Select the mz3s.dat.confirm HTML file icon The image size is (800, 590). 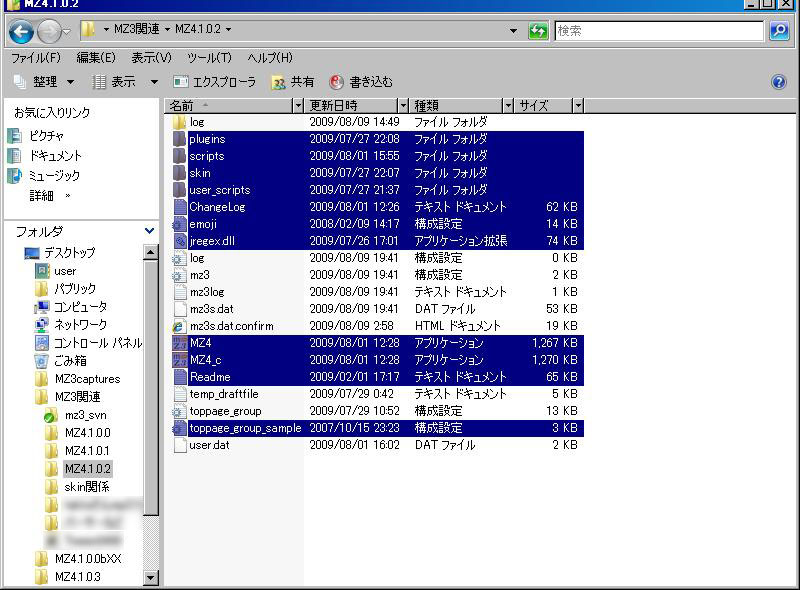pyautogui.click(x=179, y=326)
